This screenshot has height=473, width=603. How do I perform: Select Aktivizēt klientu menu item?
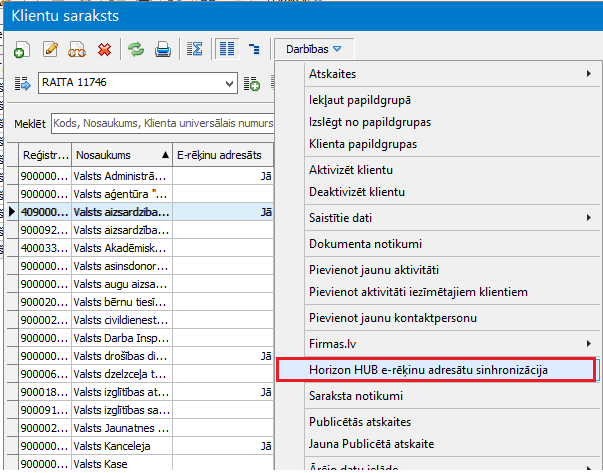(450, 170)
